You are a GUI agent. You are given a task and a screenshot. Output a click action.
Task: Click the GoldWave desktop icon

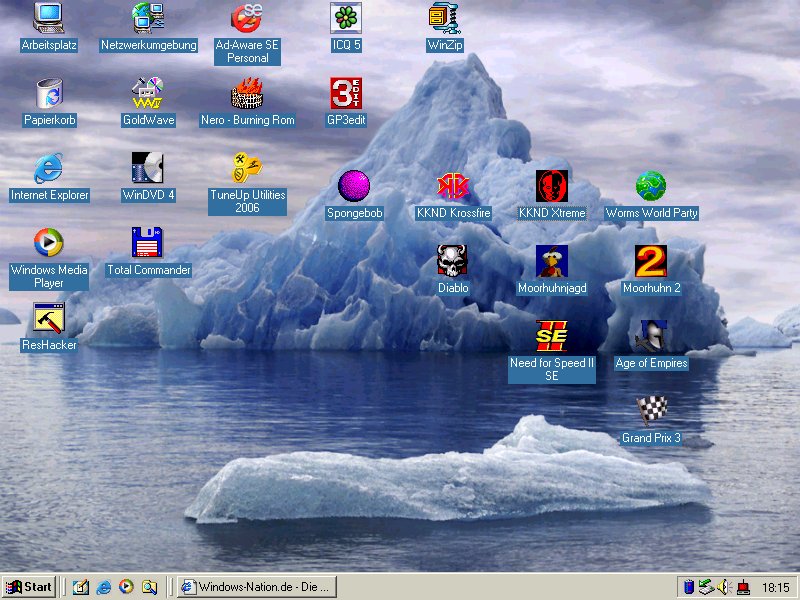pyautogui.click(x=148, y=93)
